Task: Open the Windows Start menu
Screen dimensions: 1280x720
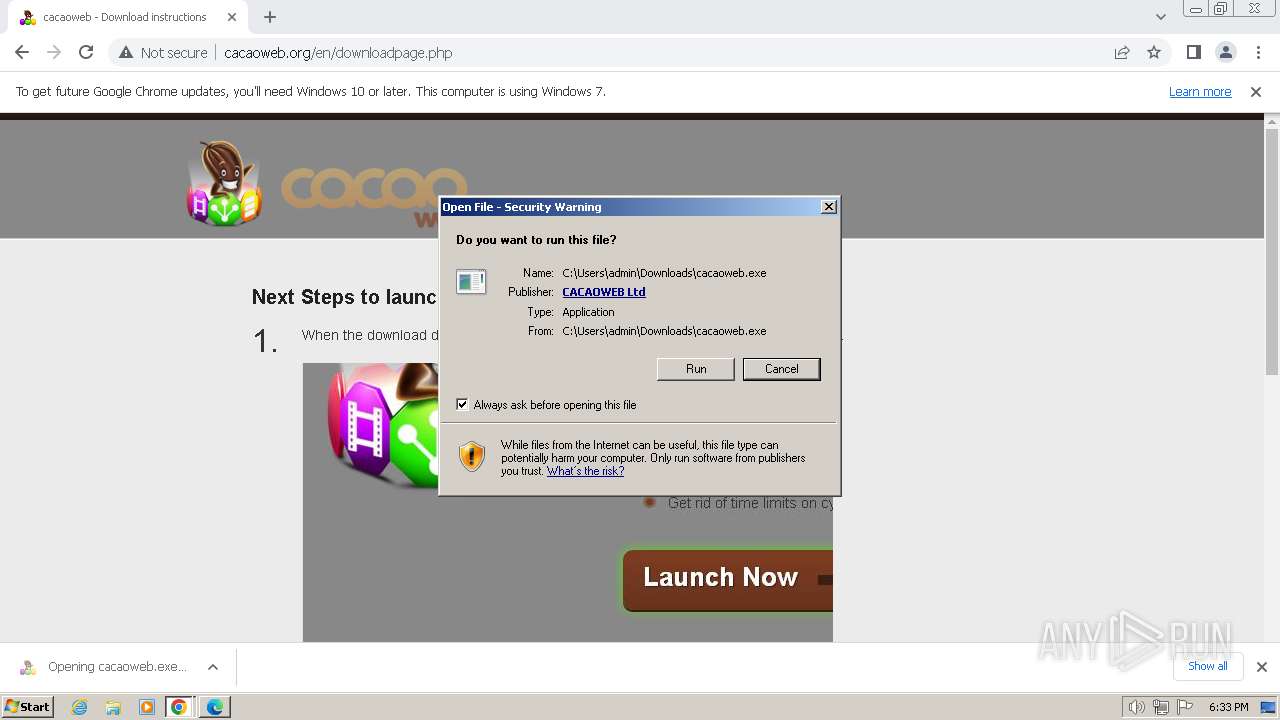Action: click(x=28, y=707)
